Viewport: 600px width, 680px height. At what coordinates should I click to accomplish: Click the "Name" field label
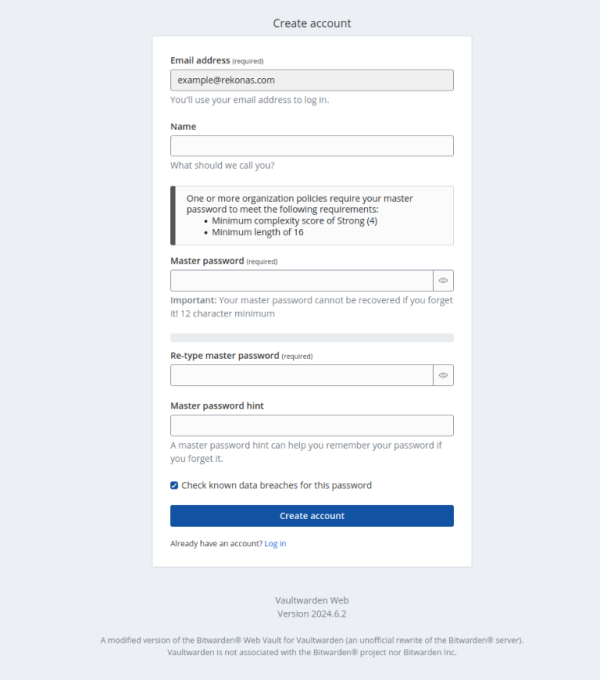pyautogui.click(x=183, y=127)
